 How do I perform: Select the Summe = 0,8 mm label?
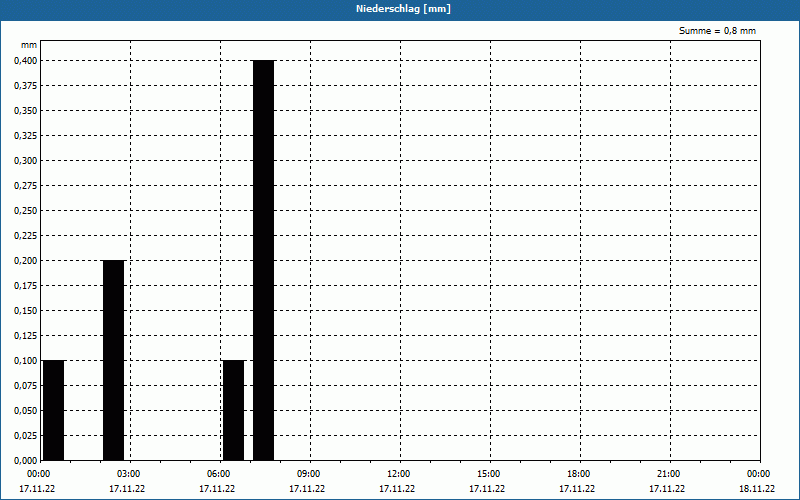click(x=717, y=31)
